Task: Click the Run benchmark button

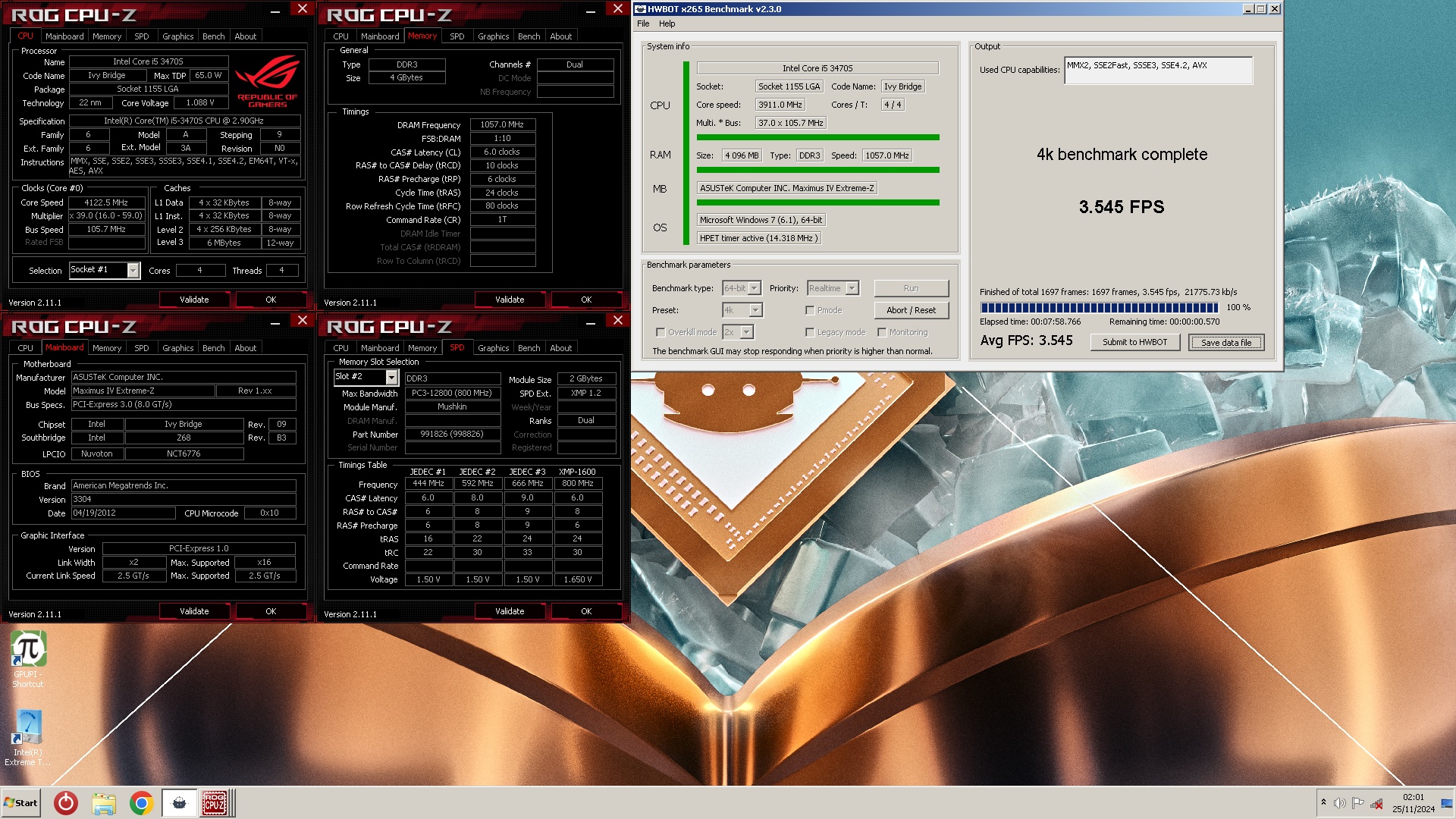Action: coord(911,288)
